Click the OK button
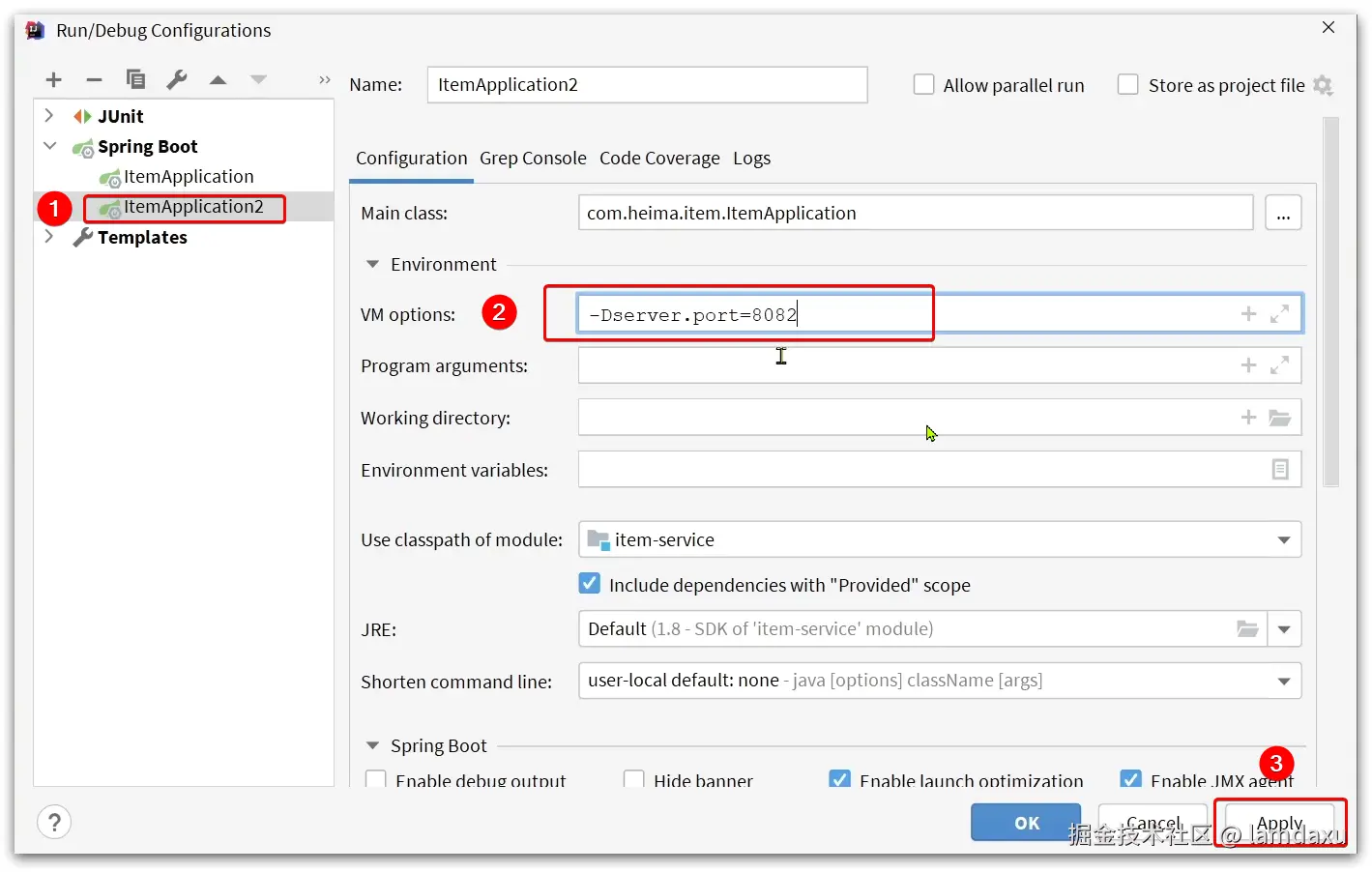Image resolution: width=1372 pixels, height=872 pixels. [x=1026, y=823]
